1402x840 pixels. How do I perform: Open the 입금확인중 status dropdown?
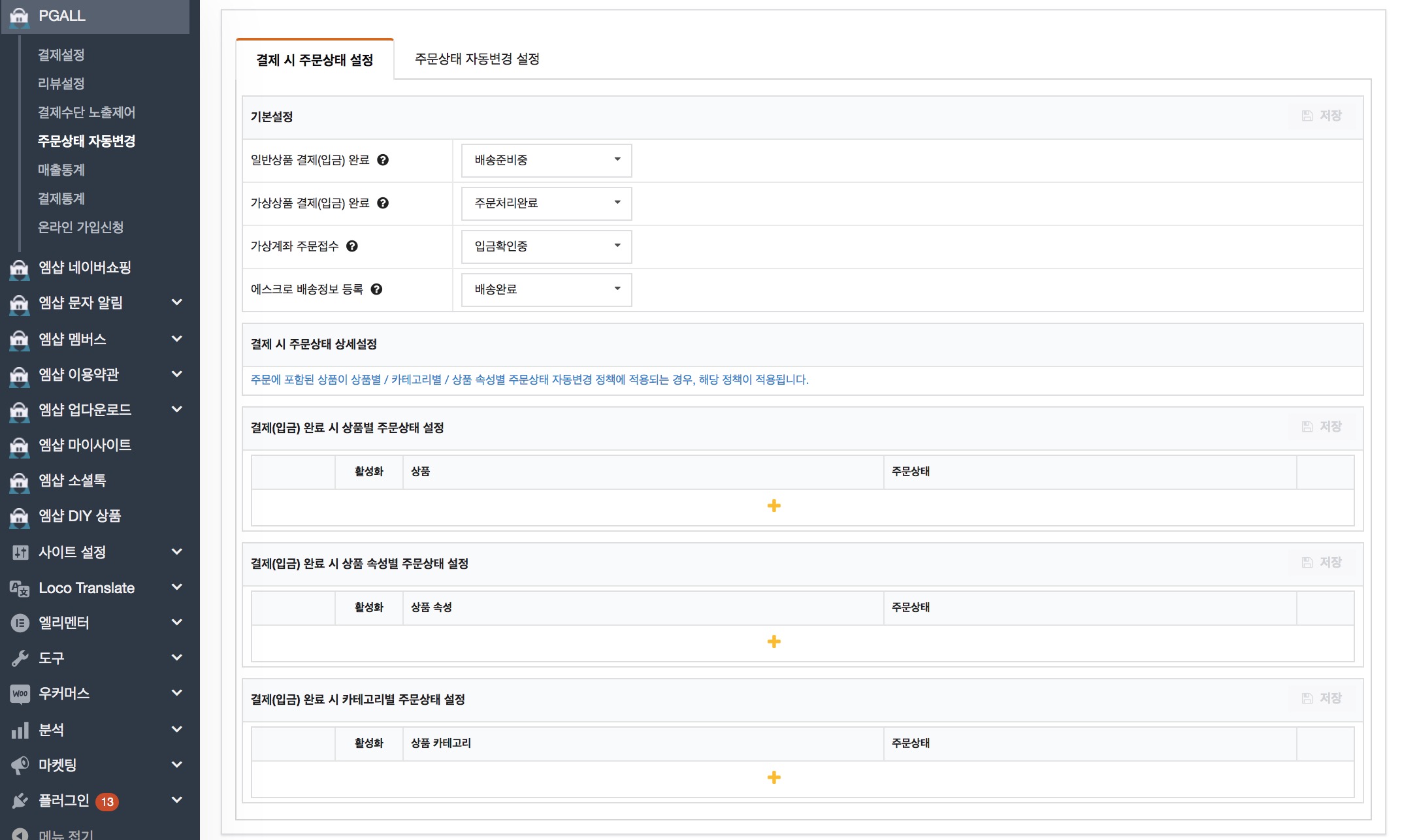point(546,246)
